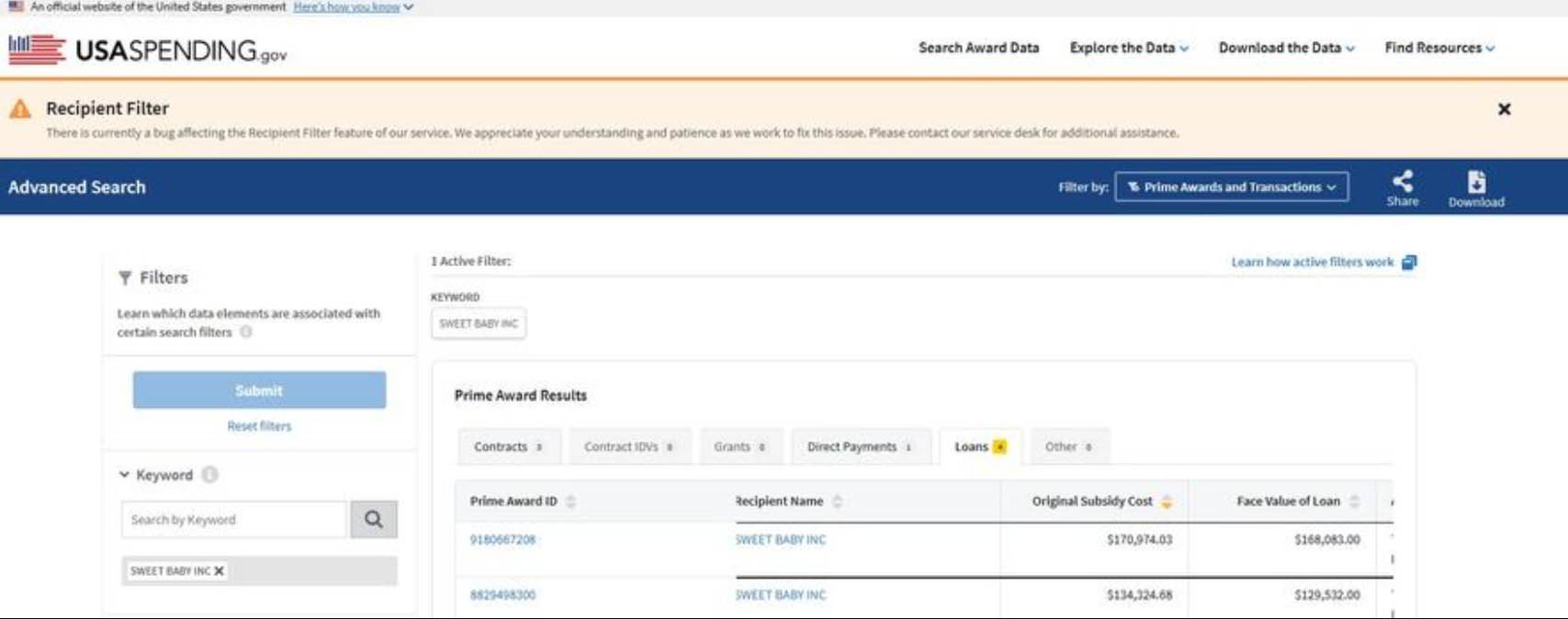Open Explore the Data dropdown menu
Image resolution: width=1568 pixels, height=619 pixels.
click(x=1129, y=48)
